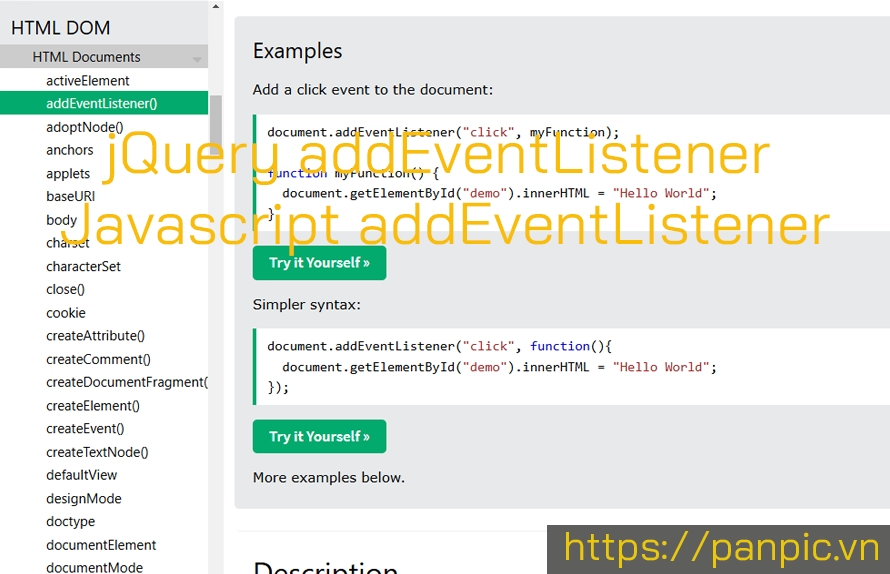Open createTextNode() reference link

click(x=97, y=452)
